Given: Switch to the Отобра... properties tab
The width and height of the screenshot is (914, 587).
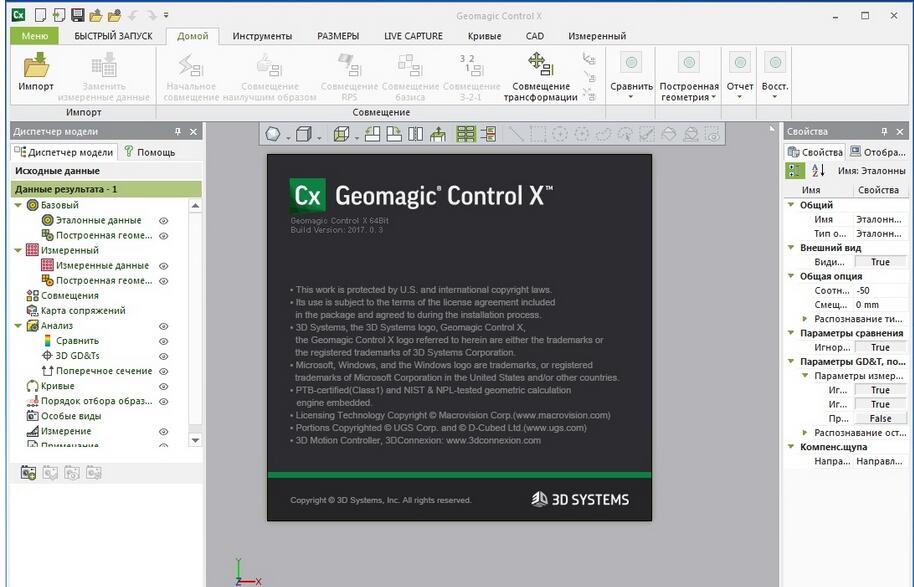Looking at the screenshot, I should coord(877,152).
